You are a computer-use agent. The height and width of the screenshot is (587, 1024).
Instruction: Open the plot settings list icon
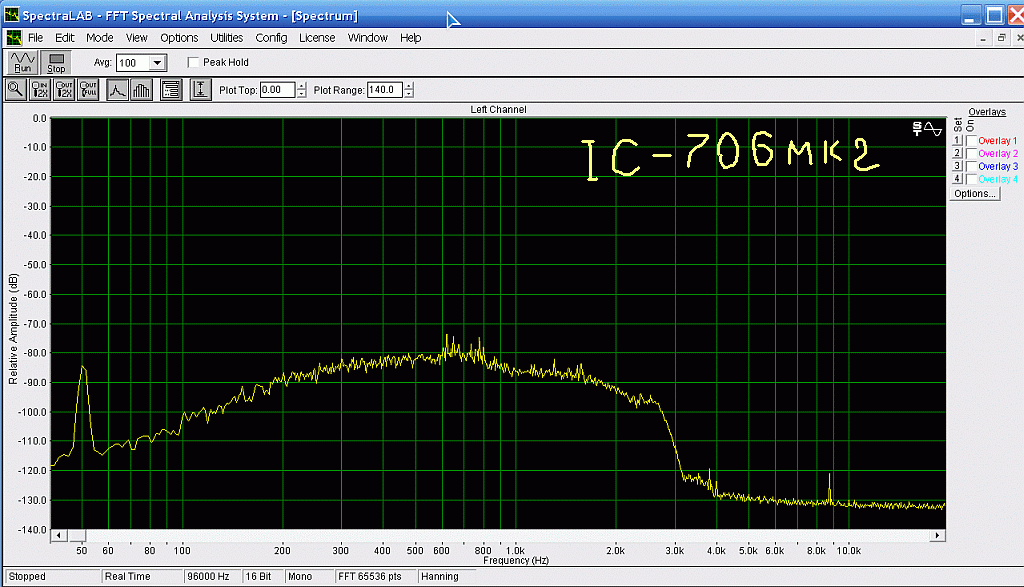click(x=170, y=89)
